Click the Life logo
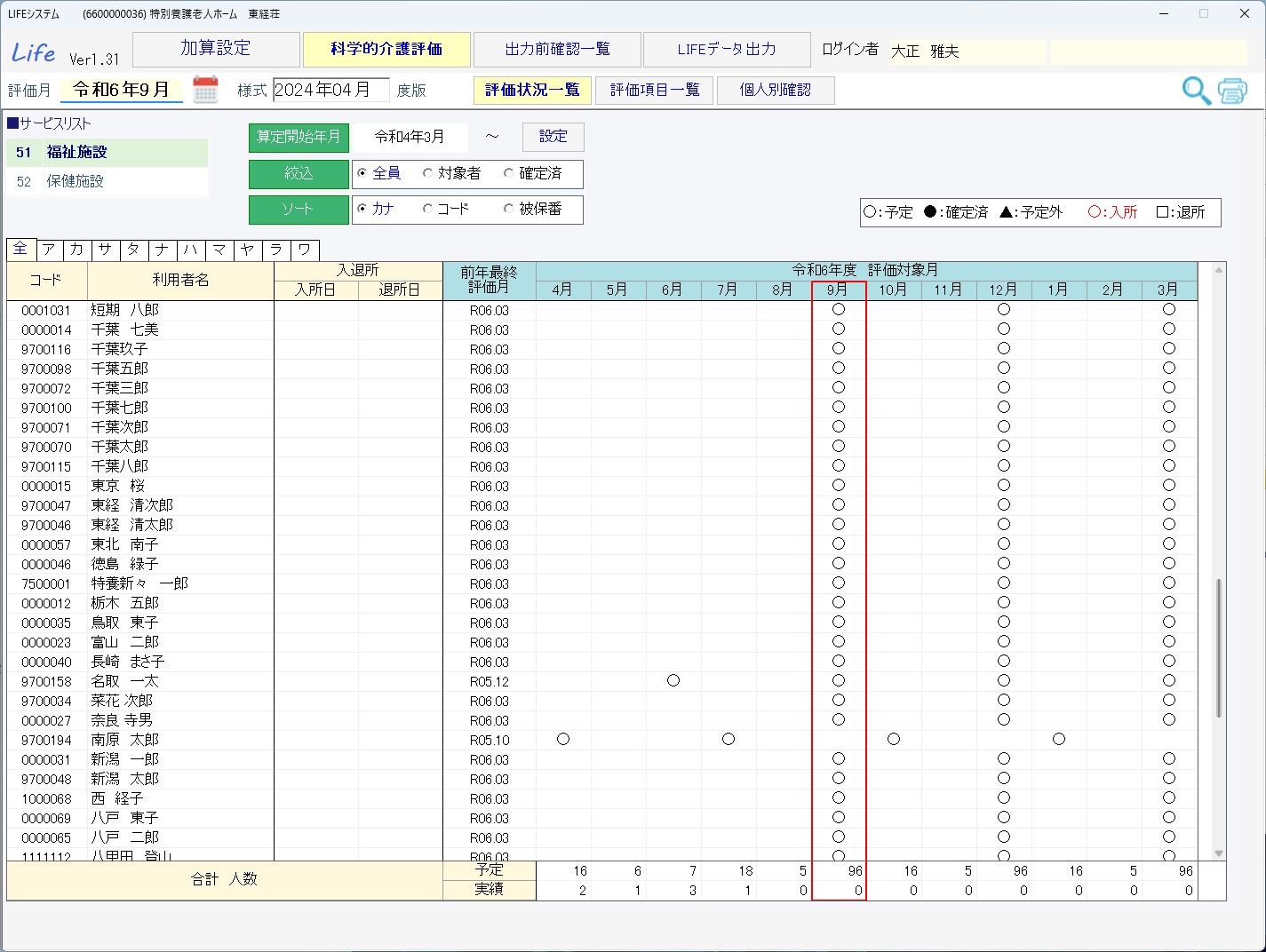 pos(34,52)
